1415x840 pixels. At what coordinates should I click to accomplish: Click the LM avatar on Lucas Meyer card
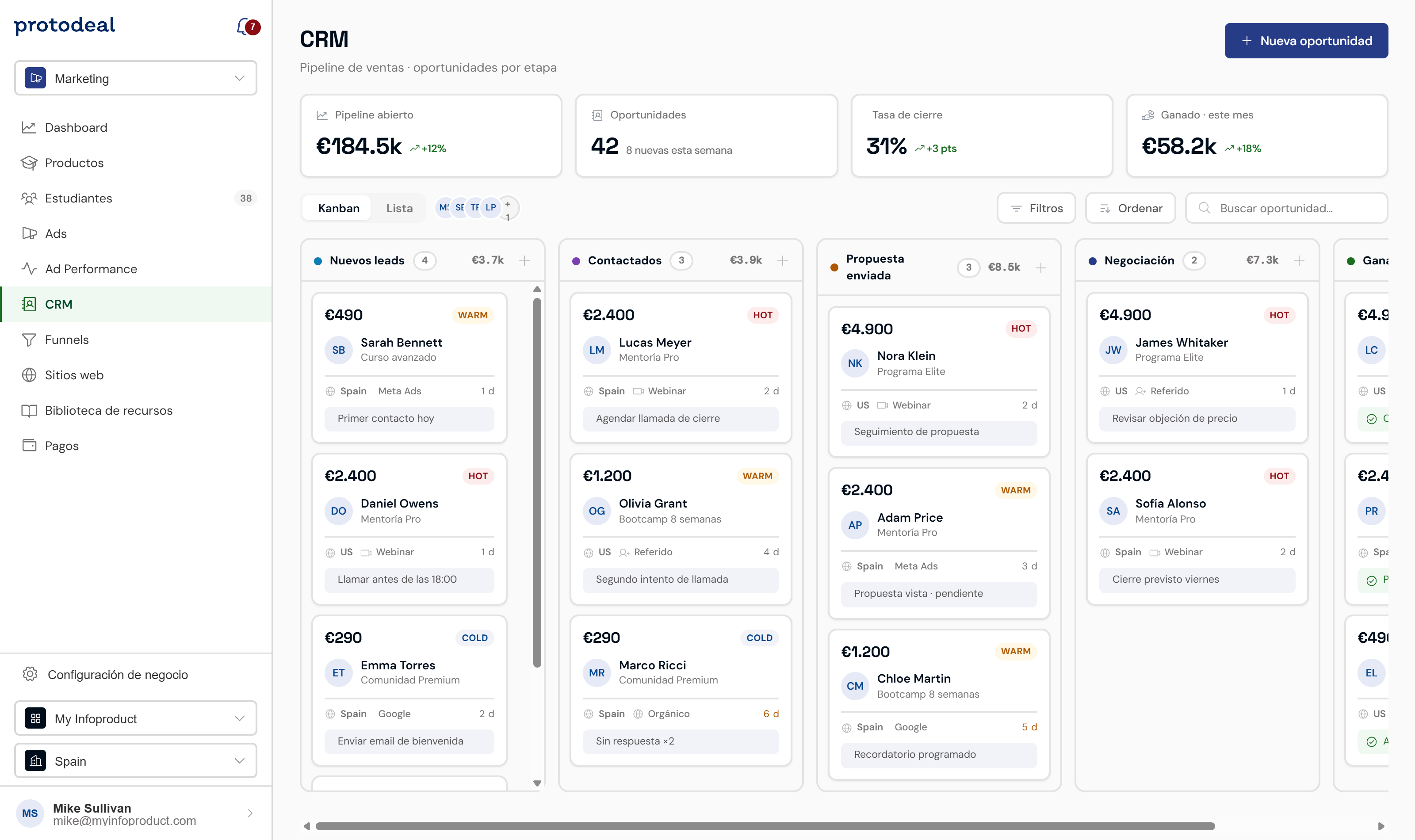[x=597, y=350]
